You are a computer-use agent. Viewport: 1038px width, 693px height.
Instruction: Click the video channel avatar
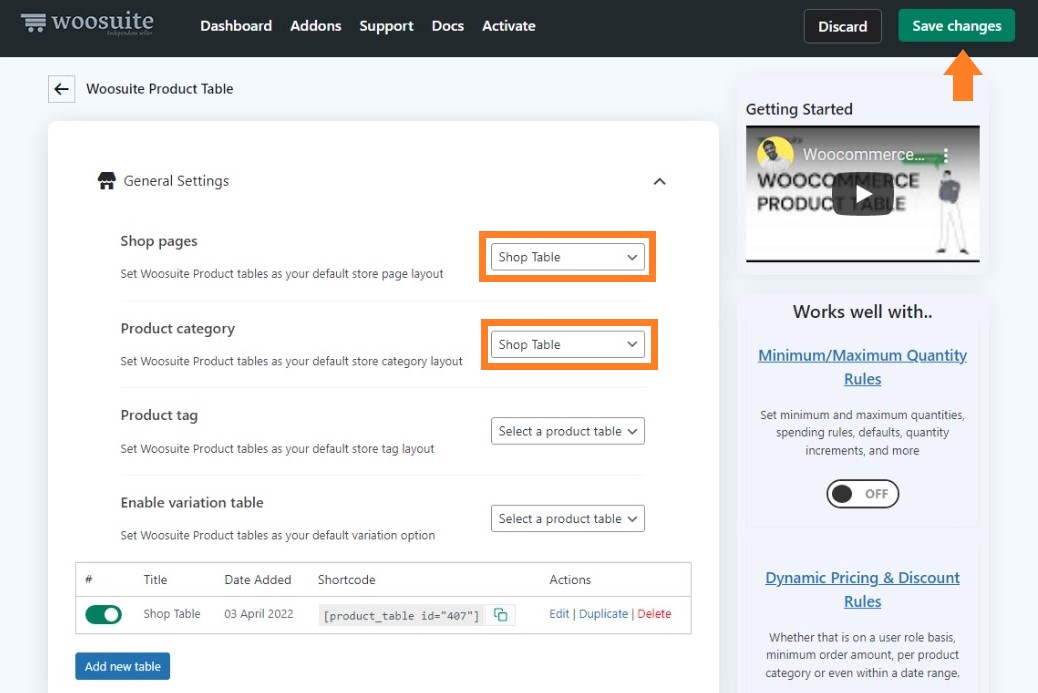775,154
